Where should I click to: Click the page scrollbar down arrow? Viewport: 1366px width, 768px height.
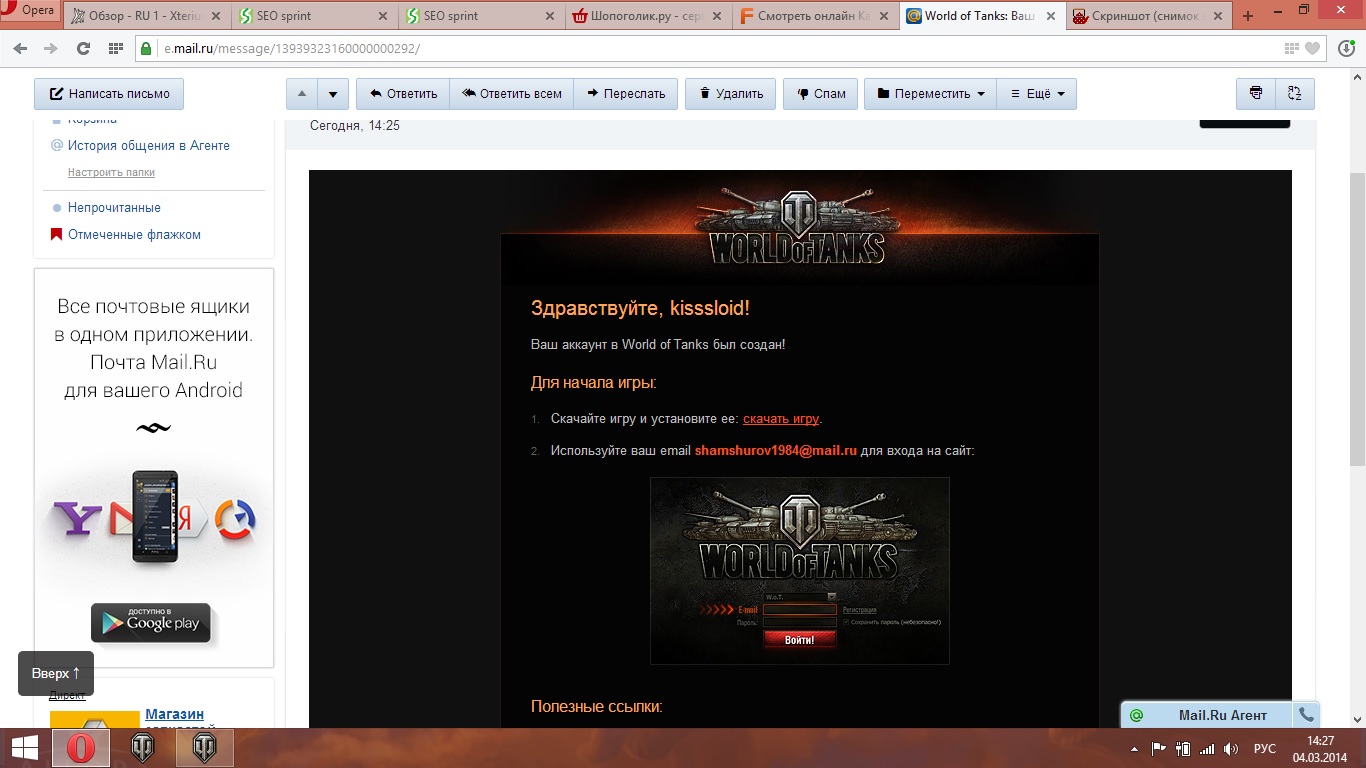tap(1358, 720)
